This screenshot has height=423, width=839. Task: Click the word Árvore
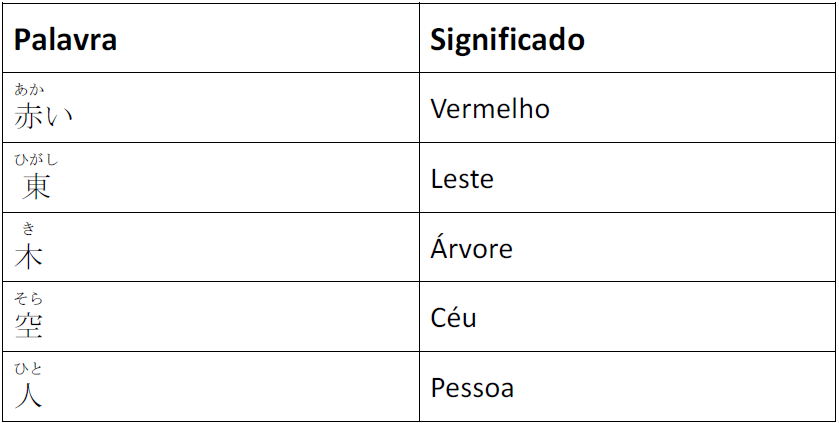pos(471,248)
